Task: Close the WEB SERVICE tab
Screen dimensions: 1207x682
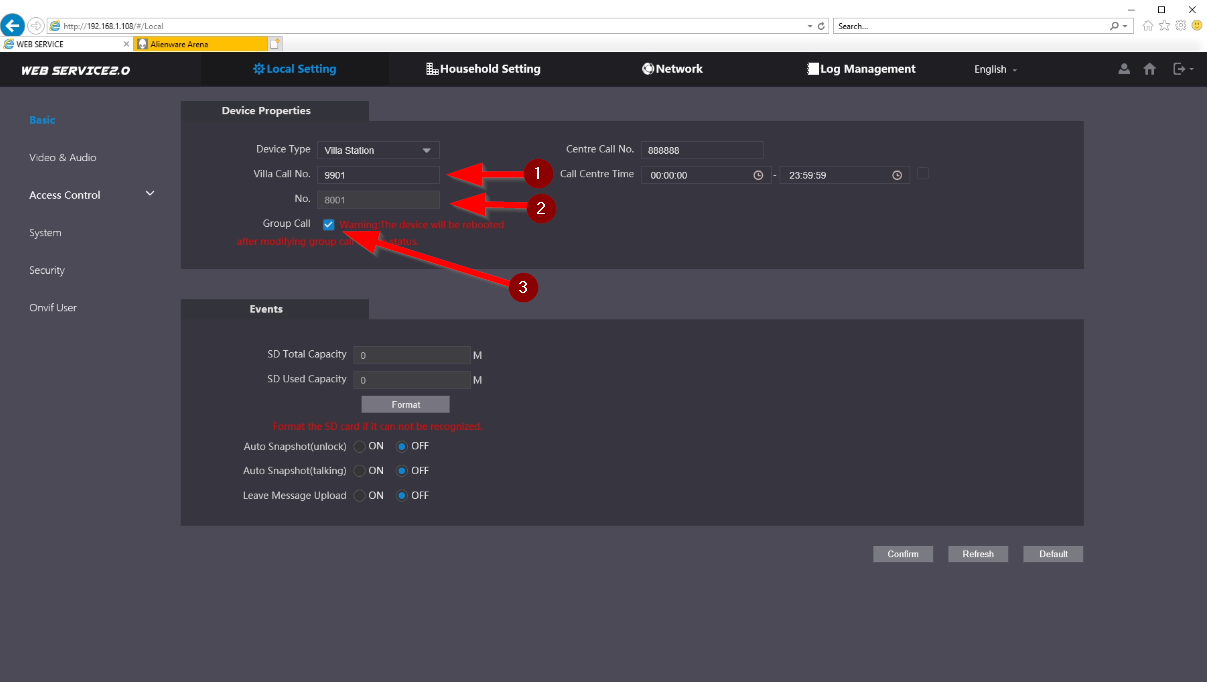Action: coord(126,44)
